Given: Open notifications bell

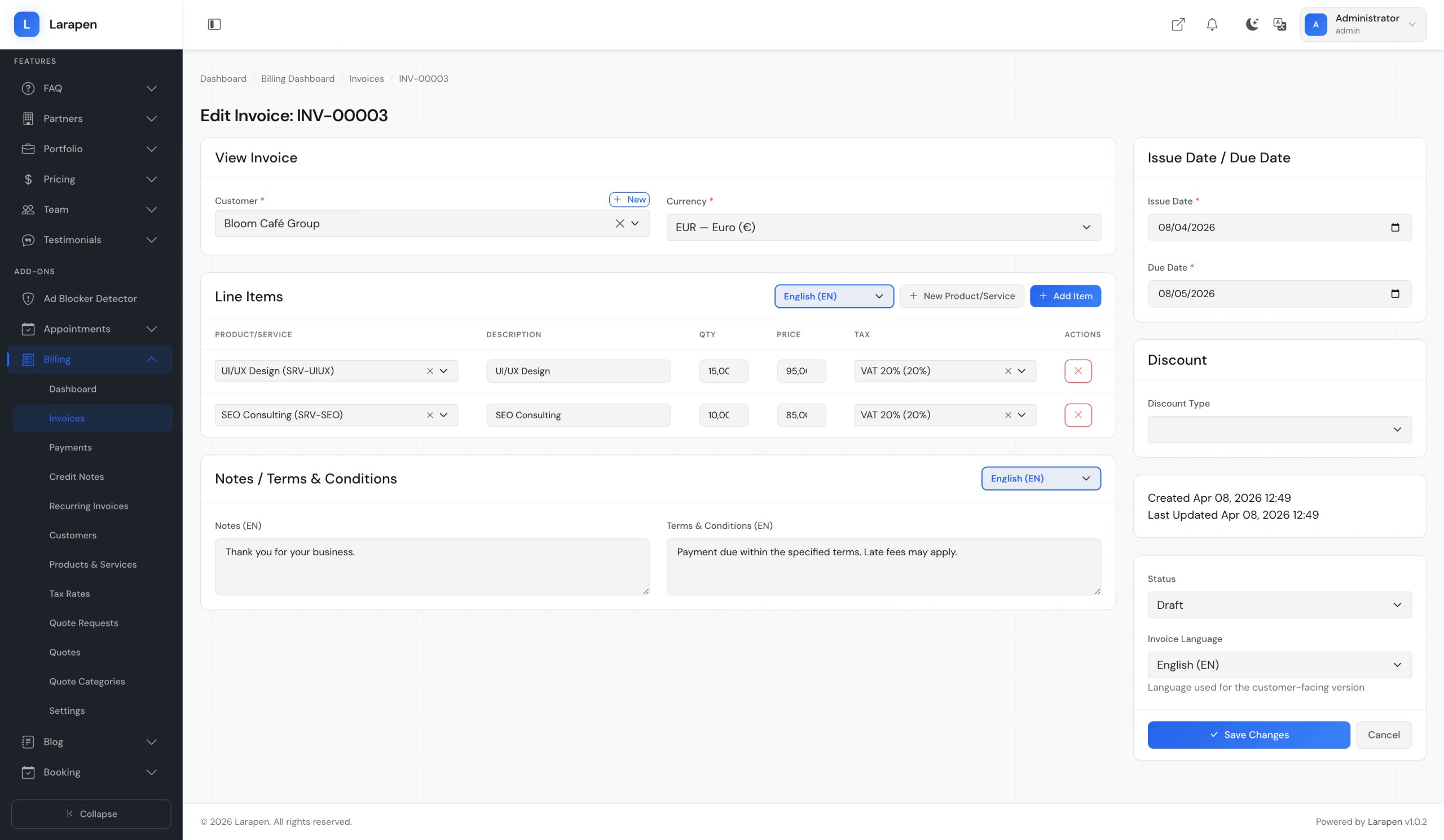Looking at the screenshot, I should (x=1212, y=24).
